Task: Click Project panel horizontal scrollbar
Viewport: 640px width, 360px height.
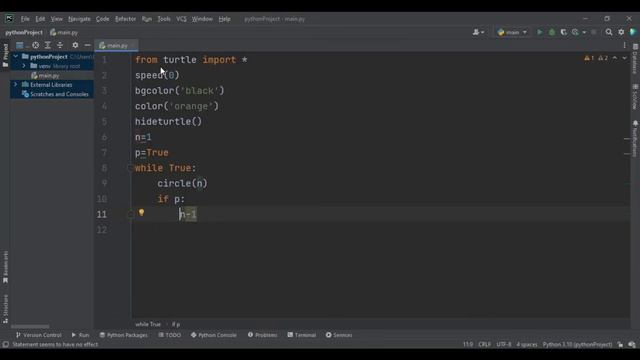Action: pyautogui.click(x=30, y=327)
